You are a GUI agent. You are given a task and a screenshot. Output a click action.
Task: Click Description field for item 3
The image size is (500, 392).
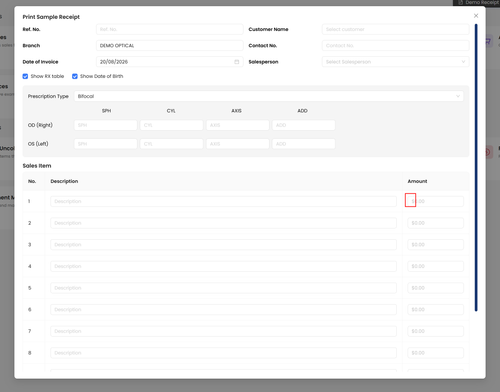point(223,245)
